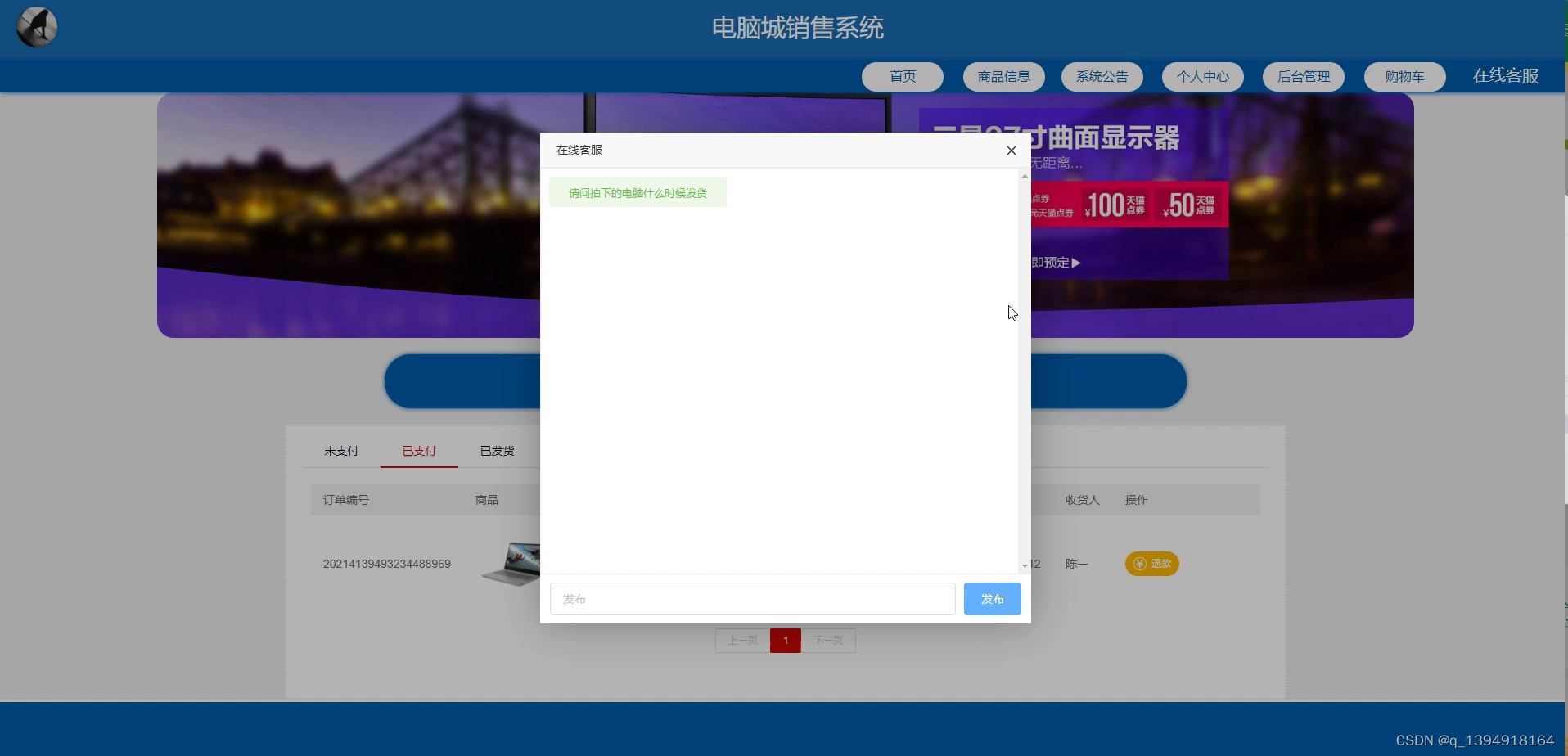The width and height of the screenshot is (1568, 756).
Task: Click the 下一页 pagination button
Action: point(828,641)
